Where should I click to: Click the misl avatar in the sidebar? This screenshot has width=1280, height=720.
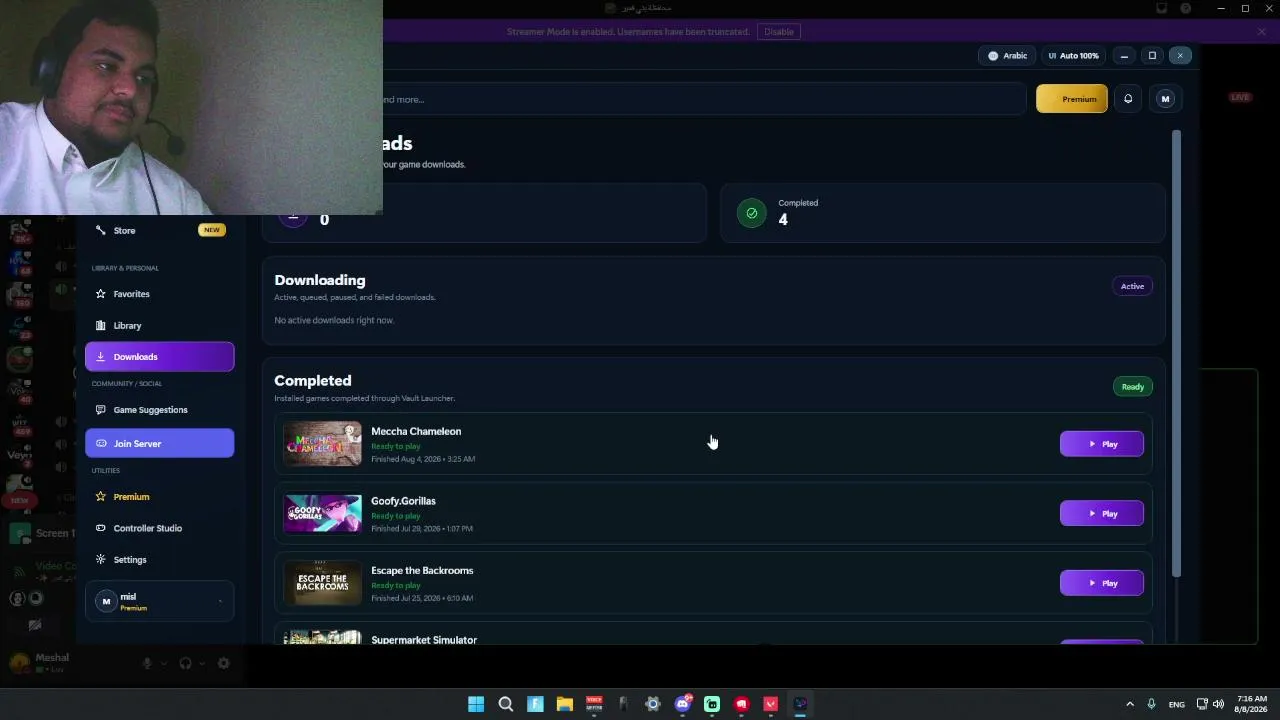pos(106,601)
